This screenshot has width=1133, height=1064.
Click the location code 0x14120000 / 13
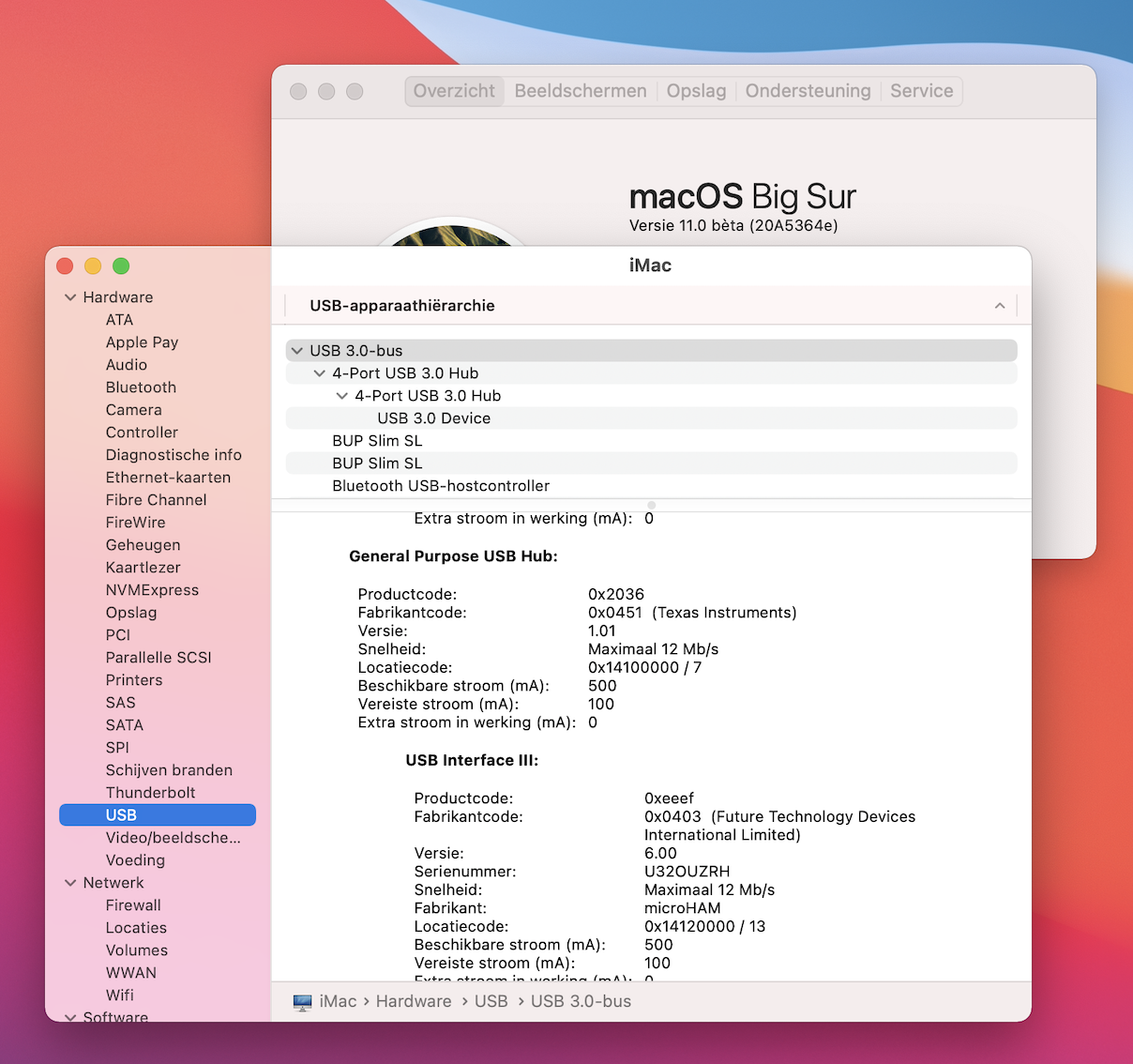(704, 927)
